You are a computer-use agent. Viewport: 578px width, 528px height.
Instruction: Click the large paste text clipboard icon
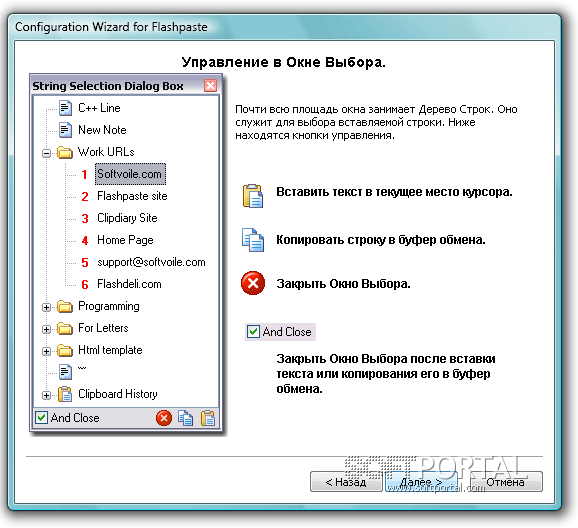pos(253,196)
